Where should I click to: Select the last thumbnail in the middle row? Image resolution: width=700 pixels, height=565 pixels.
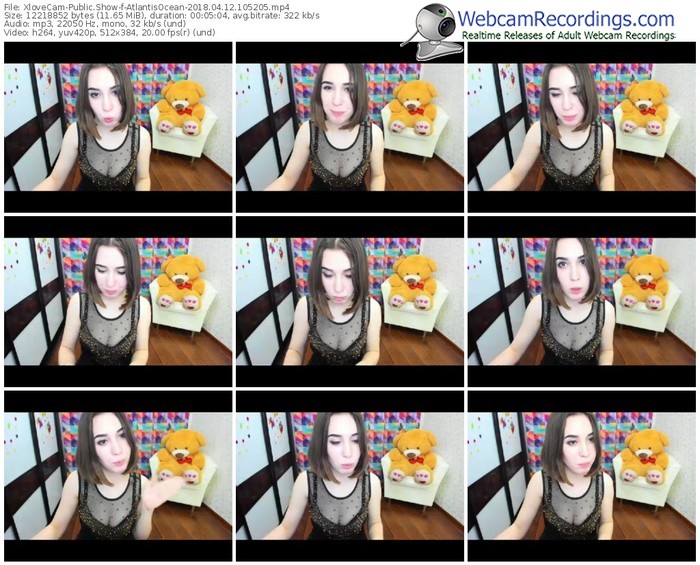tap(581, 301)
